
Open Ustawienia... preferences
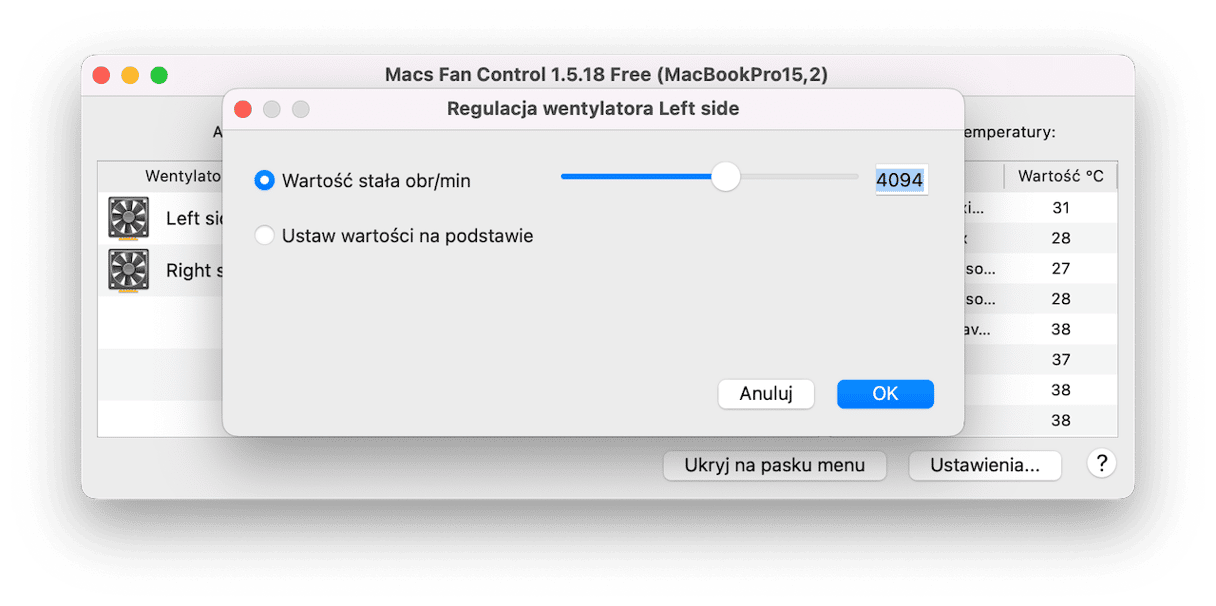click(x=984, y=465)
